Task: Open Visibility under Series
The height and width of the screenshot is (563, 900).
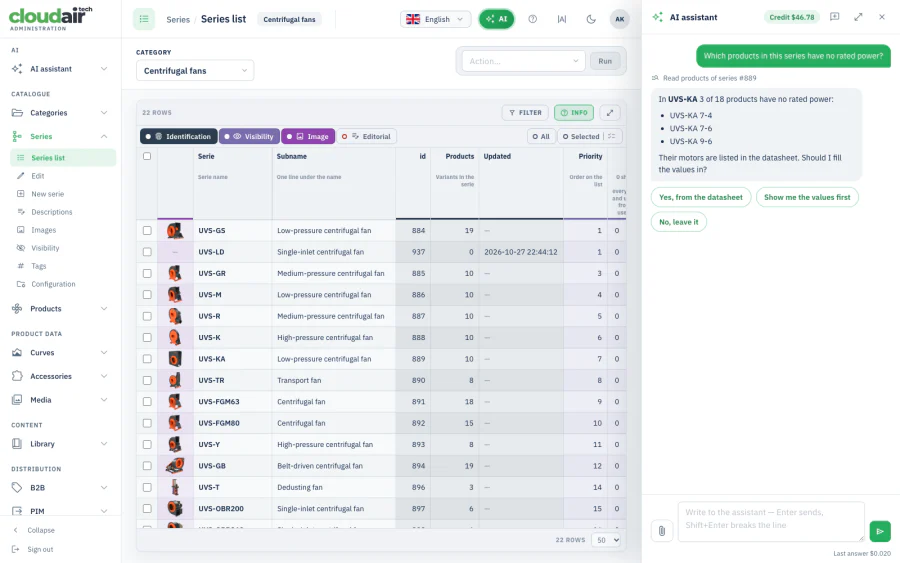Action: 45,248
